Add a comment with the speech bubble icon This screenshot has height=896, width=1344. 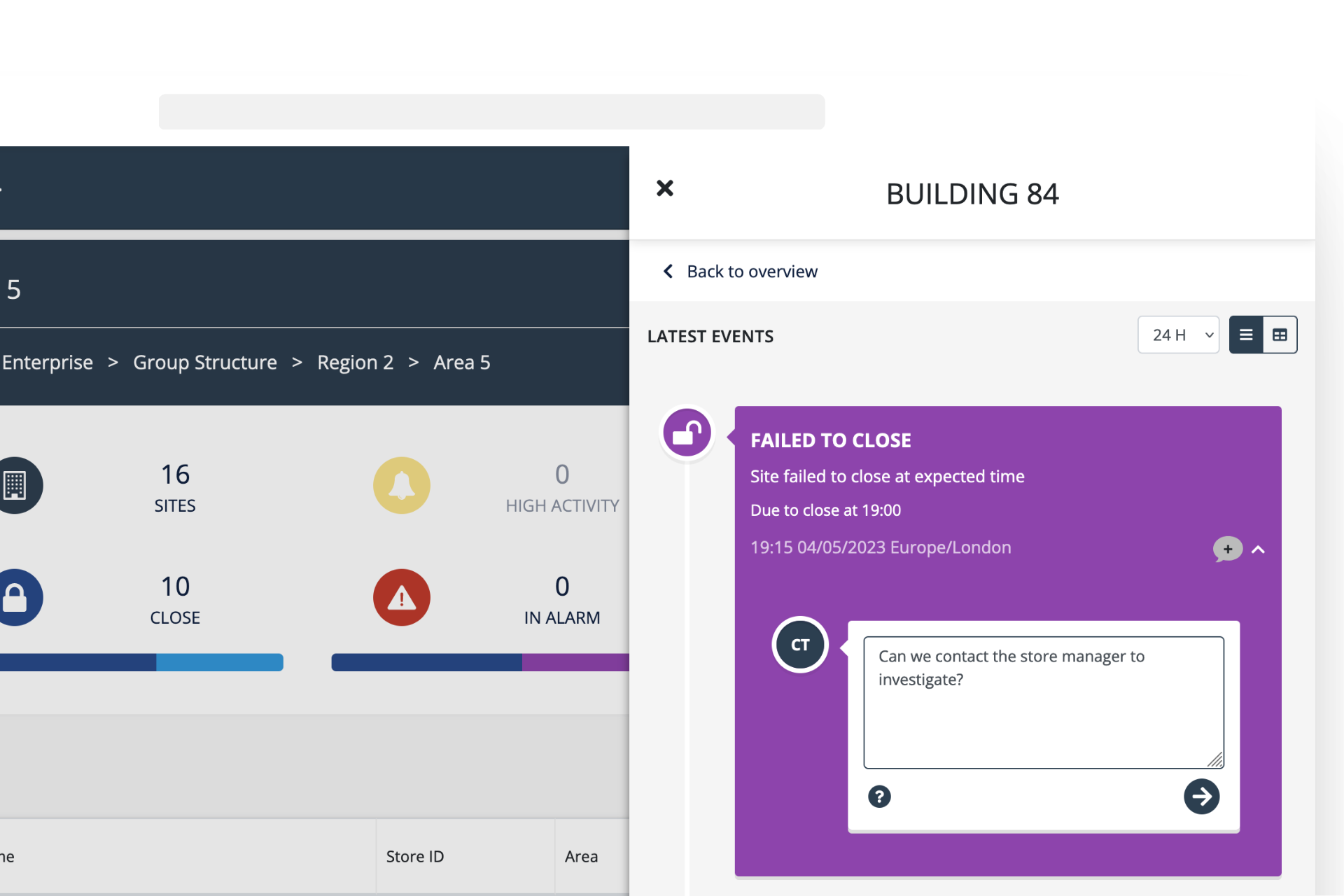[x=1227, y=549]
